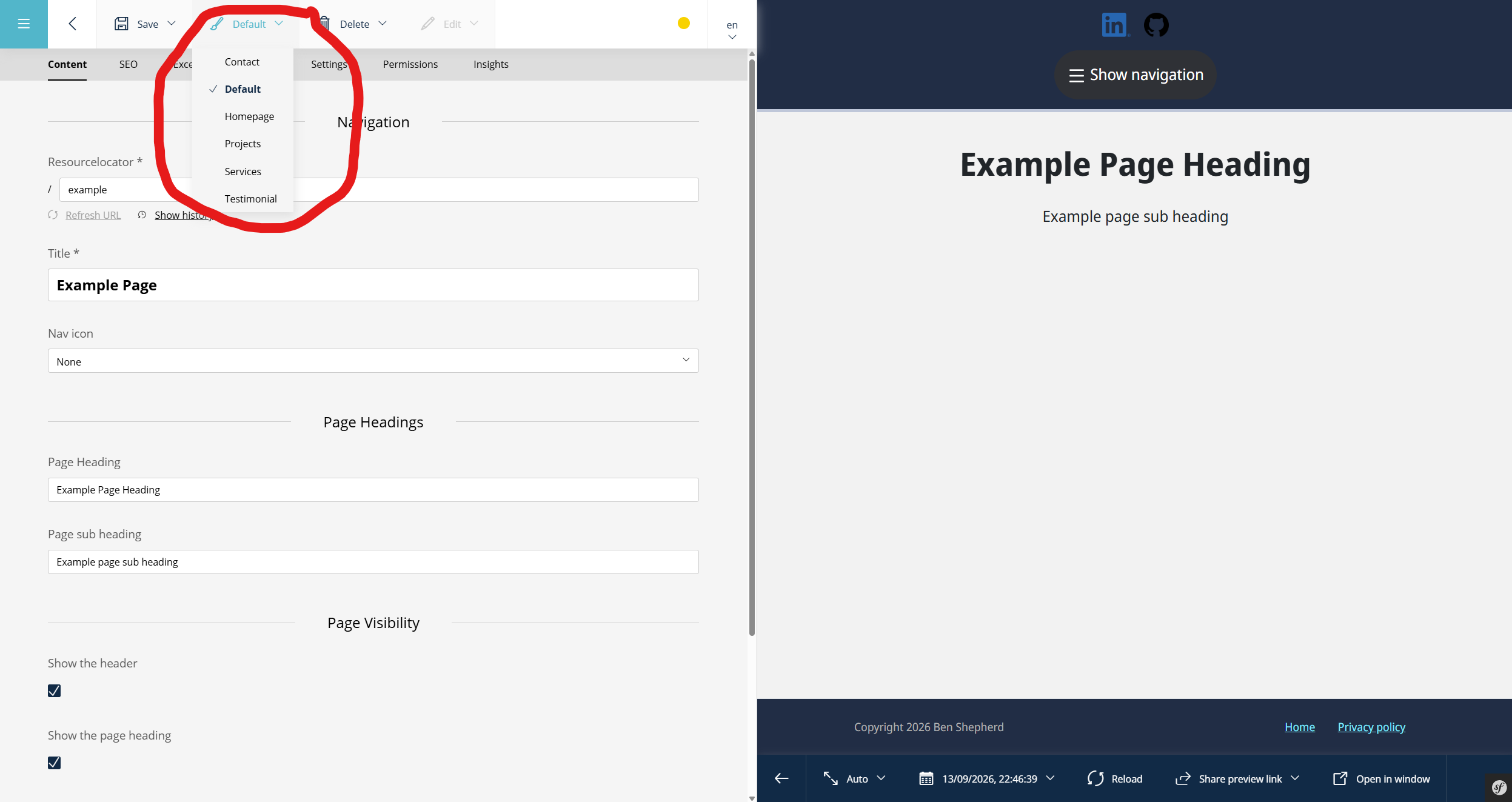Open the hamburger main menu
Viewport: 1512px width, 802px height.
pyautogui.click(x=24, y=24)
